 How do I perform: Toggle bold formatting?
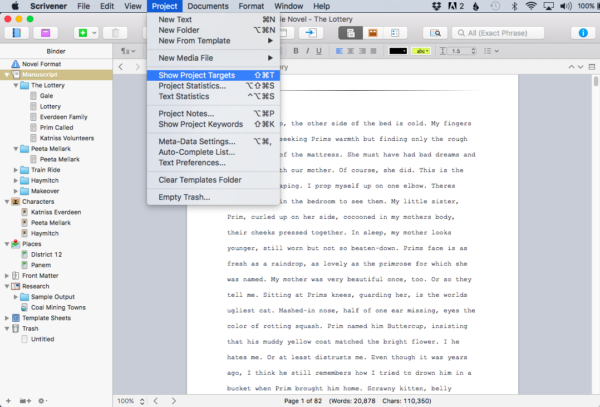point(296,51)
